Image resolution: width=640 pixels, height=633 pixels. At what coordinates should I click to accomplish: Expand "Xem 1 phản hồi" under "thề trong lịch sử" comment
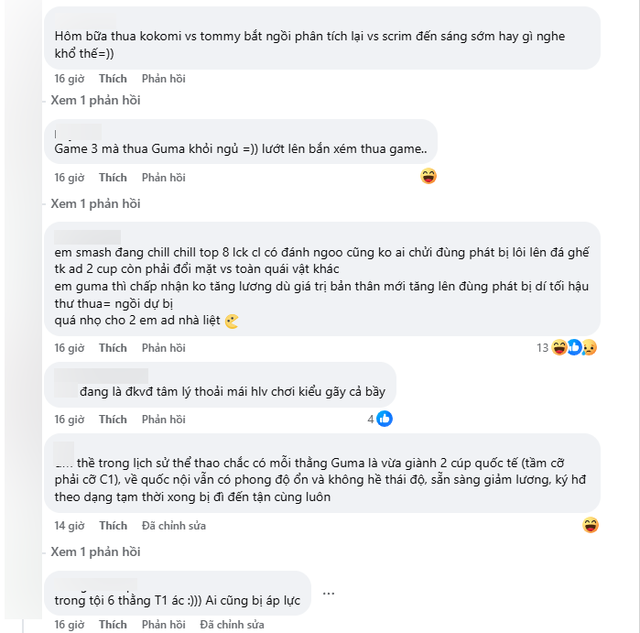click(96, 552)
